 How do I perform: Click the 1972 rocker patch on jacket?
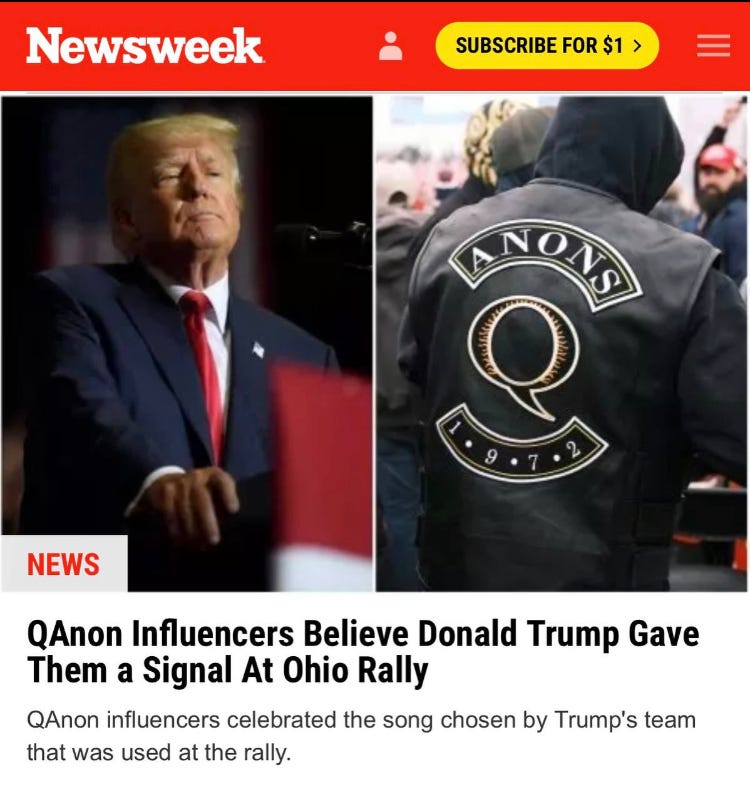522,443
